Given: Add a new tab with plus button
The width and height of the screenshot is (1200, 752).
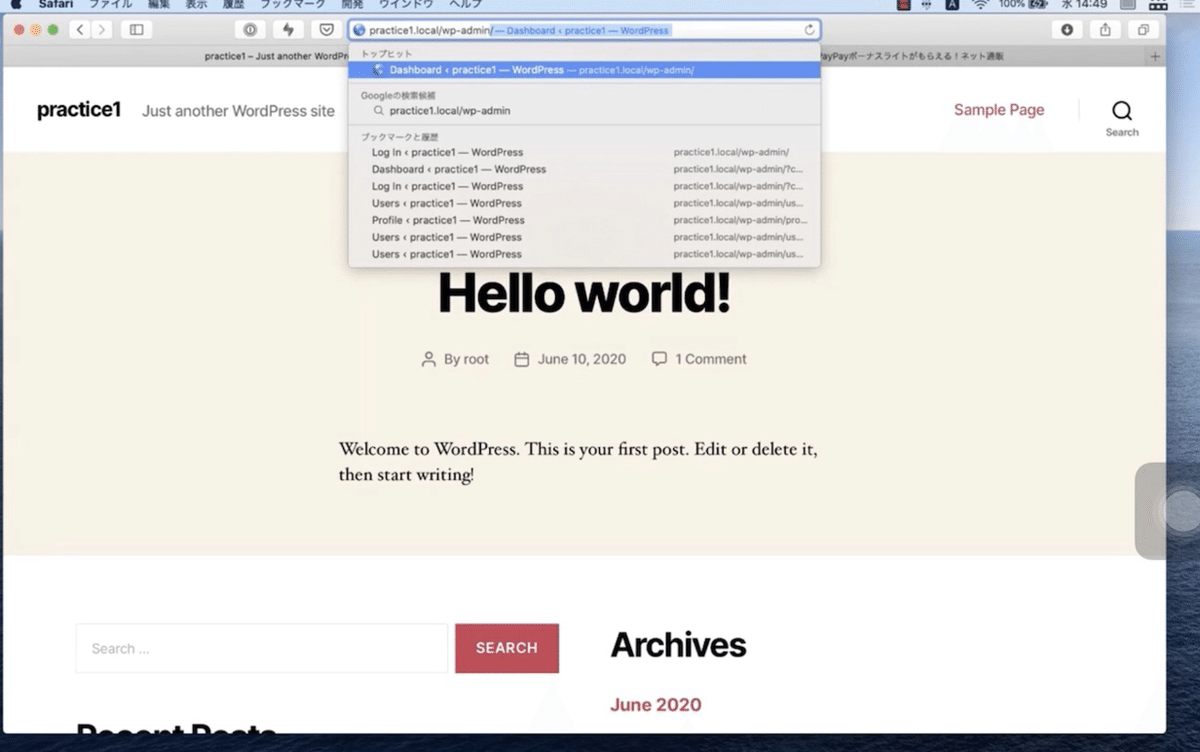Looking at the screenshot, I should coord(1156,57).
